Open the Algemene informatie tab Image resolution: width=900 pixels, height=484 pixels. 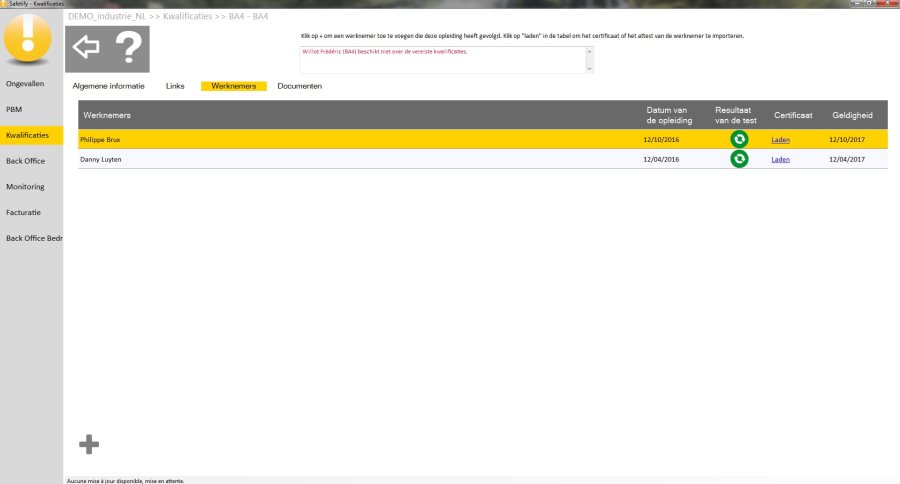[x=109, y=87]
